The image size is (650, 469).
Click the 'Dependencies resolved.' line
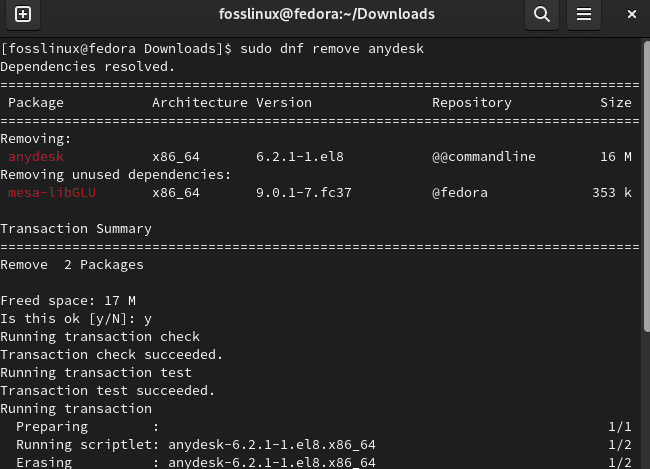coord(87,67)
